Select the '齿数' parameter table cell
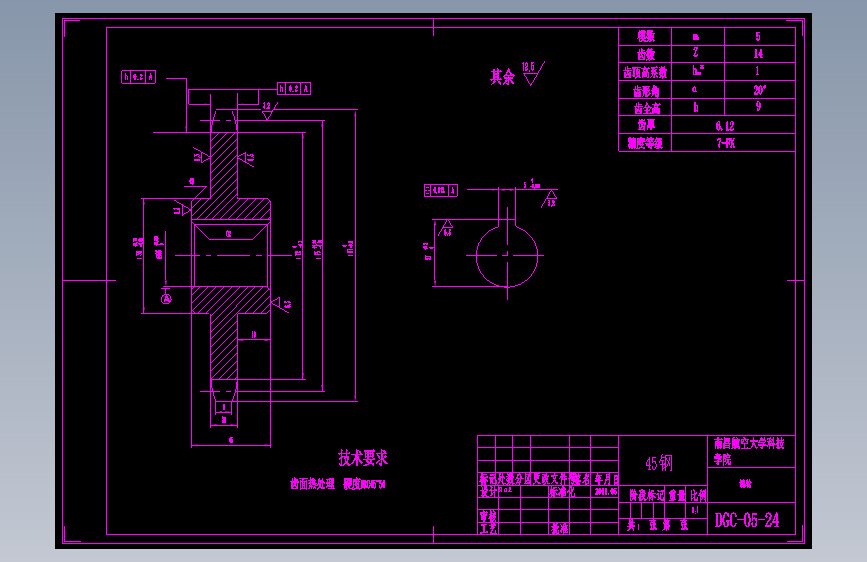Image resolution: width=867 pixels, height=562 pixels. pyautogui.click(x=645, y=54)
